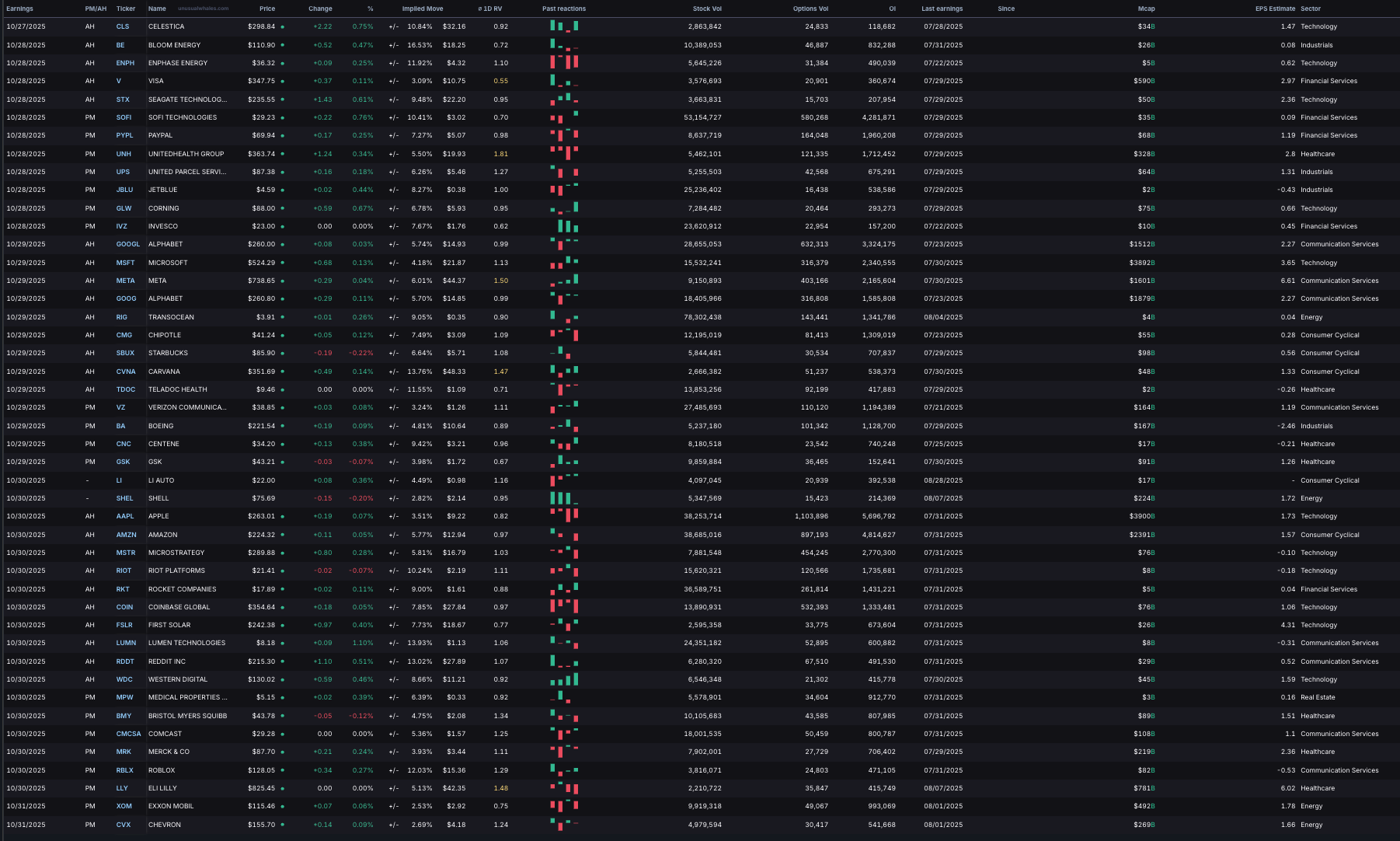The width and height of the screenshot is (1400, 841).
Task: Open the COIN ticker link
Action: point(124,607)
